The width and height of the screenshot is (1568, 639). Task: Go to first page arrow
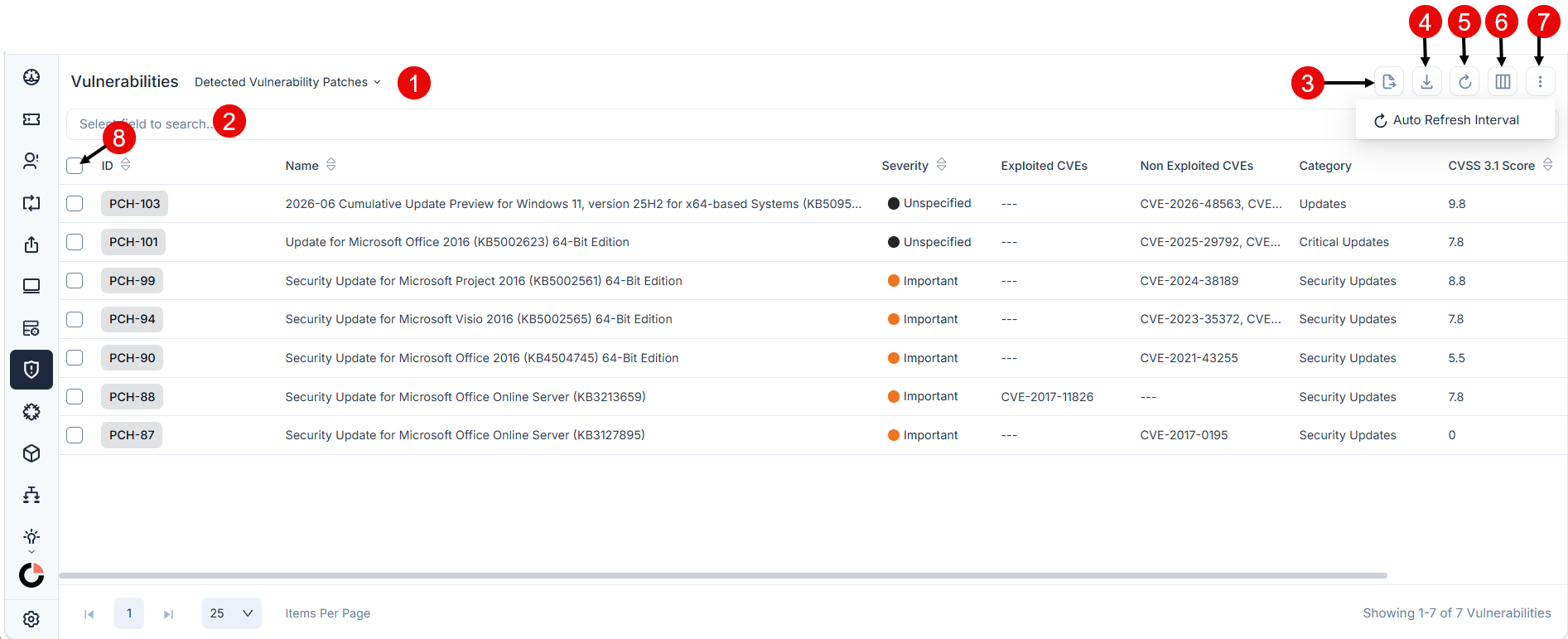89,614
